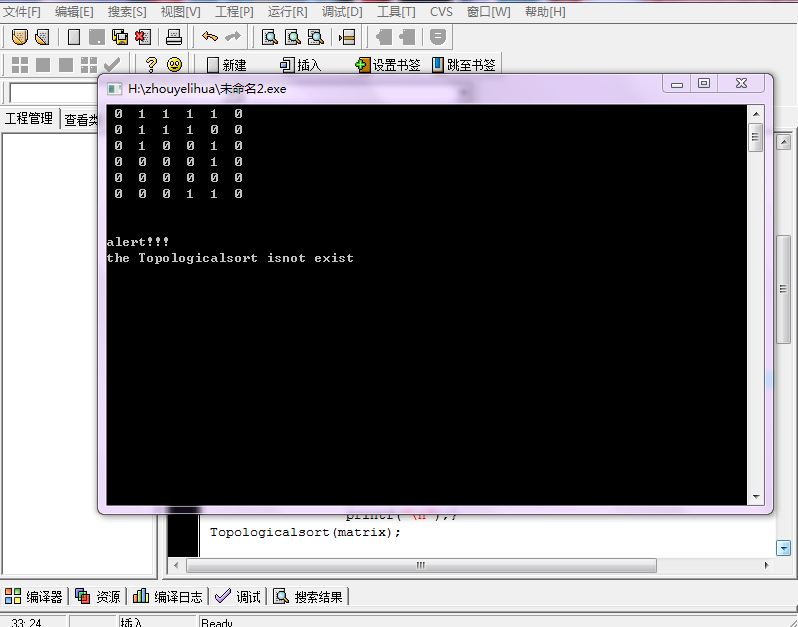Open the 搜索结果 search results tab
Image resolution: width=798 pixels, height=627 pixels.
click(308, 596)
